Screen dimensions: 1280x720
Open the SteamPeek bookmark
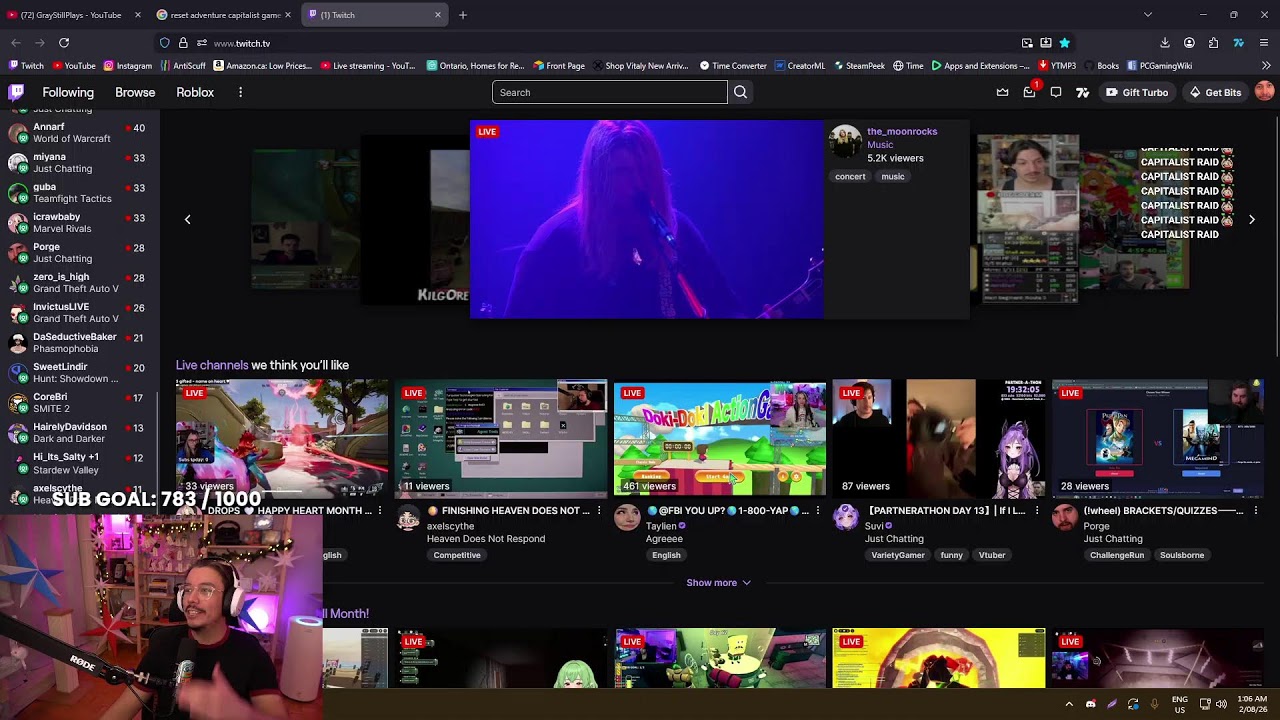click(x=858, y=66)
